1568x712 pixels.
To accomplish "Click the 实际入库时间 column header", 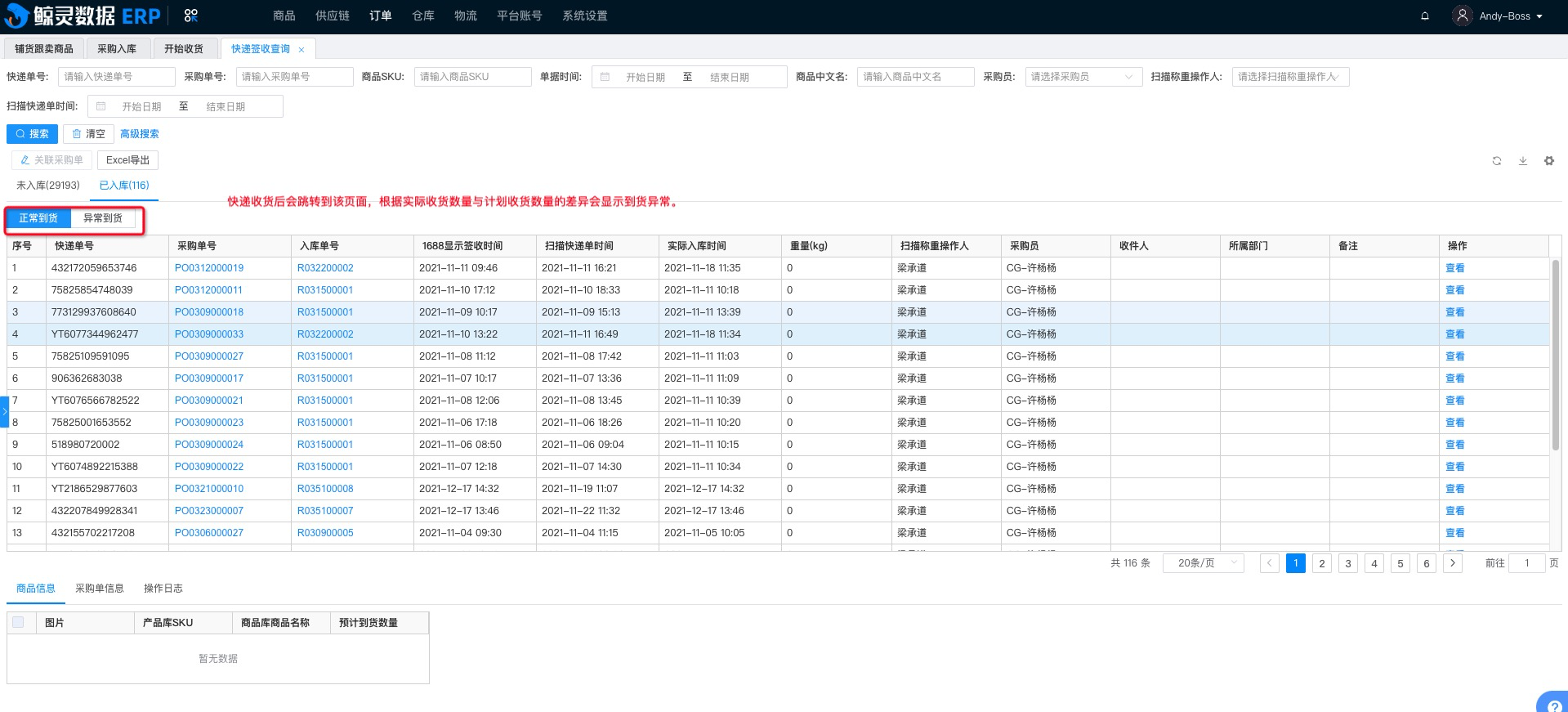I will (x=720, y=246).
